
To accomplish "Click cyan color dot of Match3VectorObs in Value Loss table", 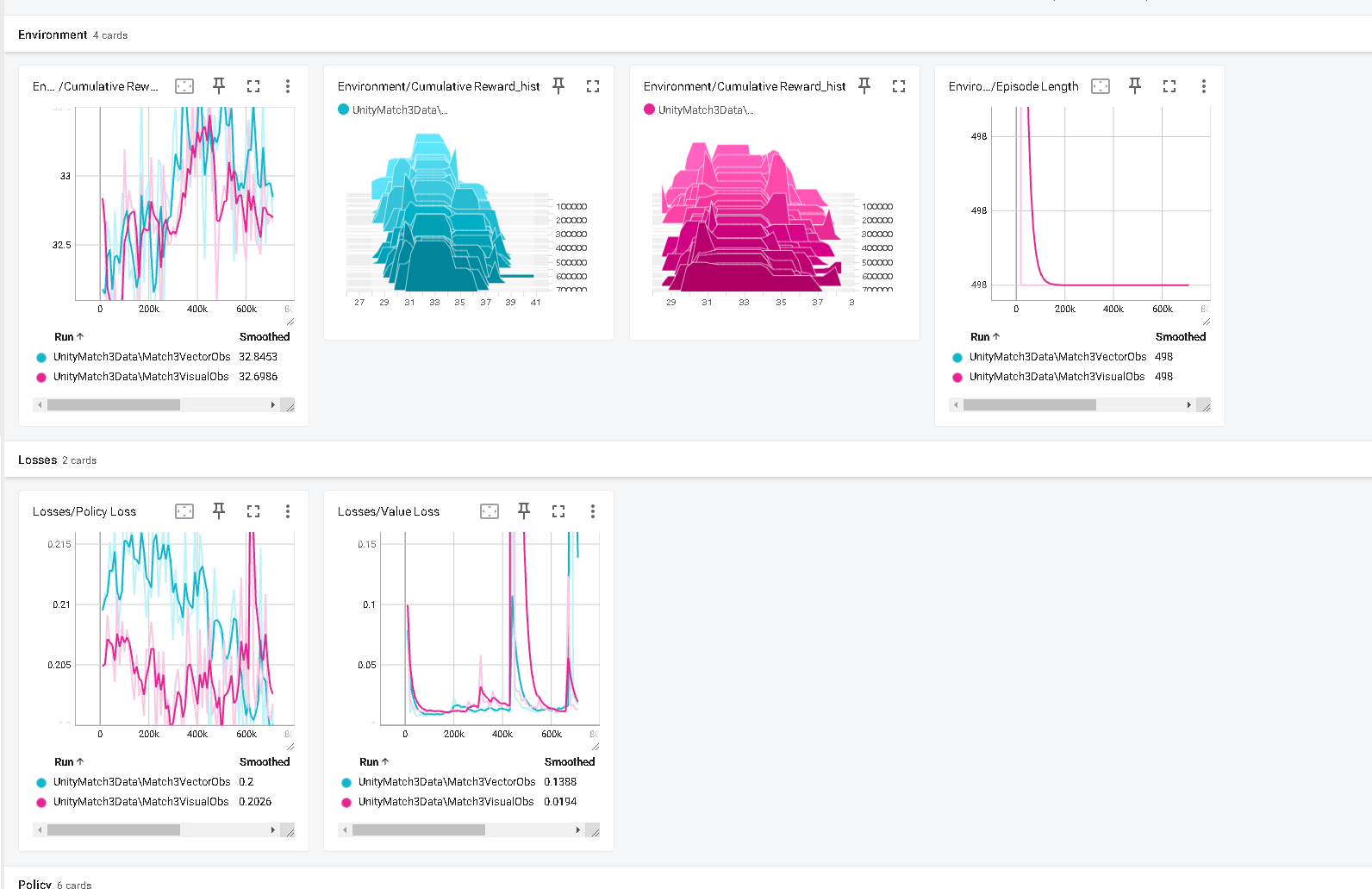I will pyautogui.click(x=346, y=783).
